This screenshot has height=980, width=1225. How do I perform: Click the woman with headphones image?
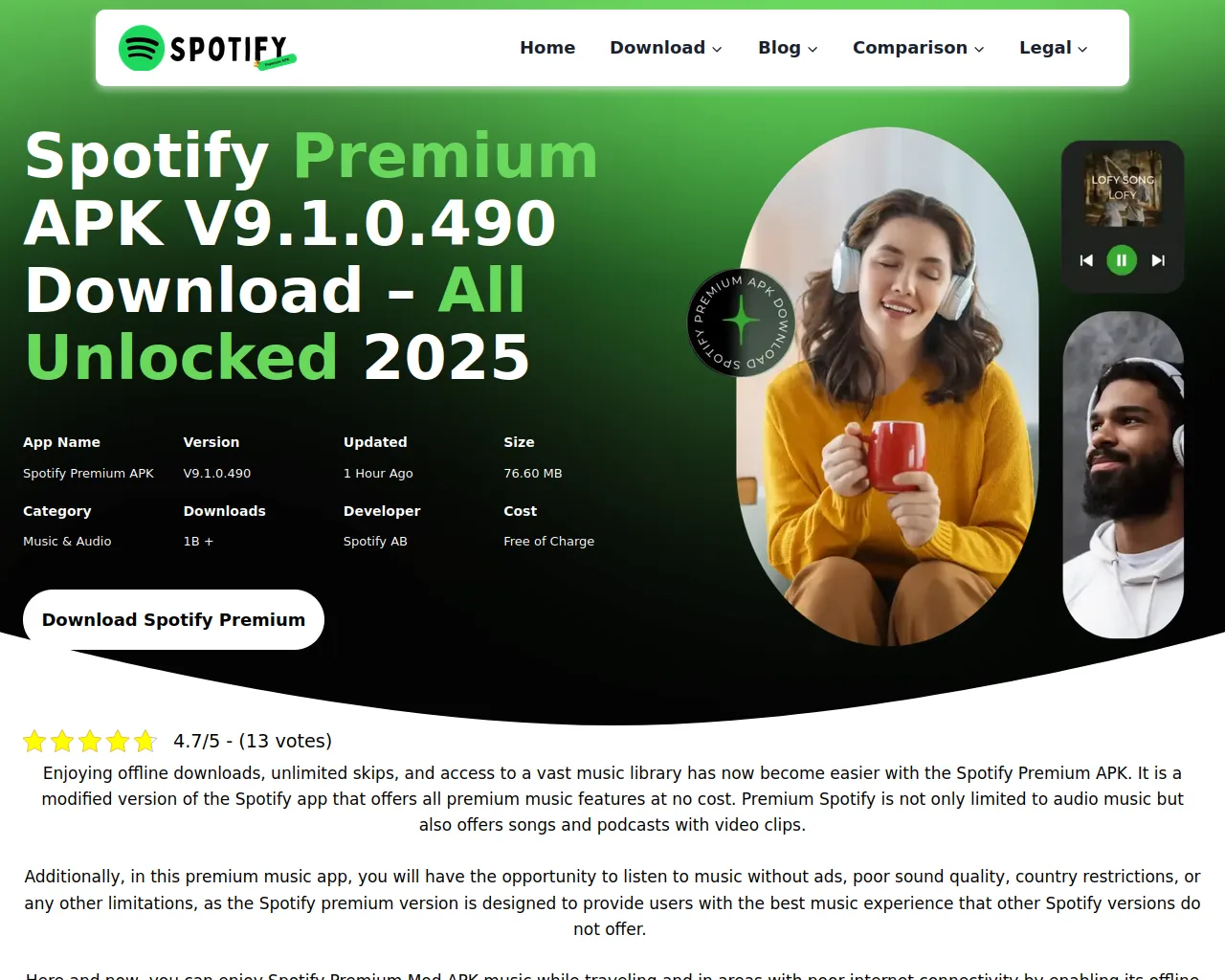[x=887, y=387]
